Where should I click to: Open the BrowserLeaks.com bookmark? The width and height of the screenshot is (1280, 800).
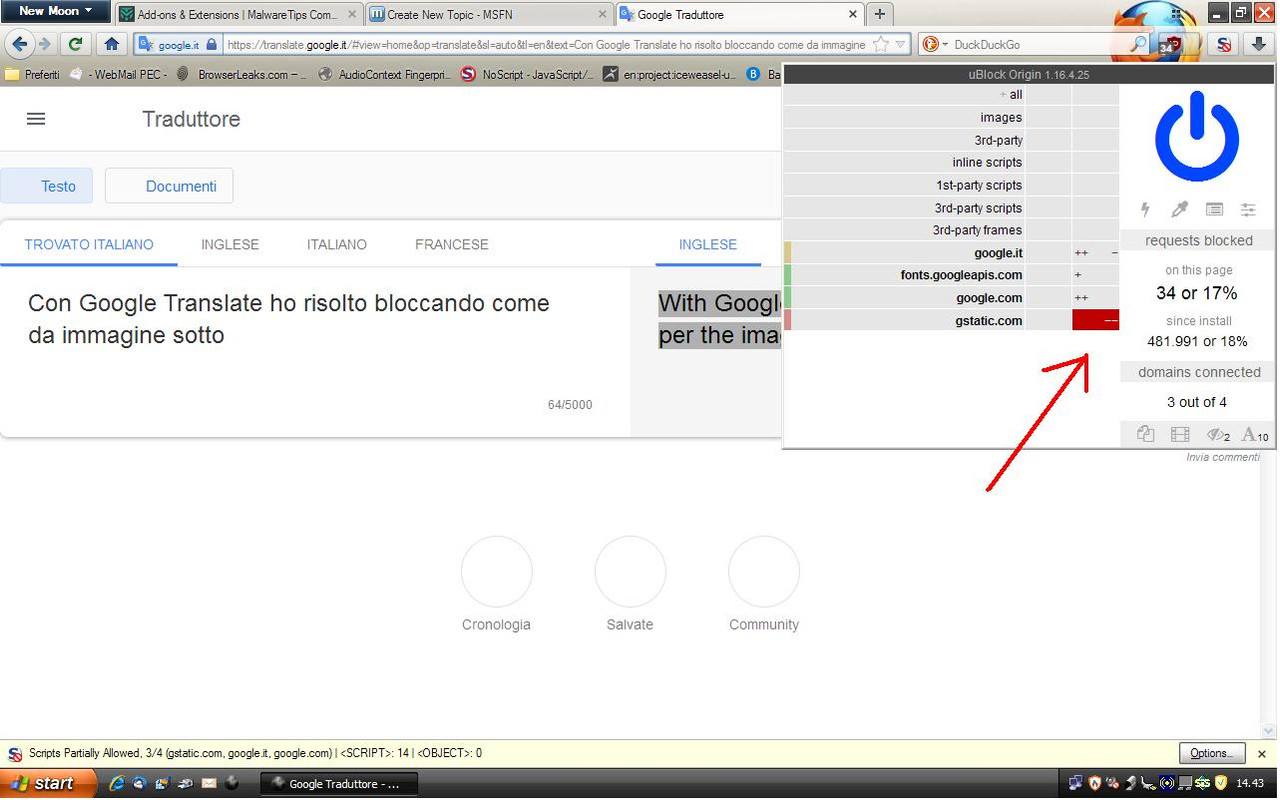tap(242, 75)
